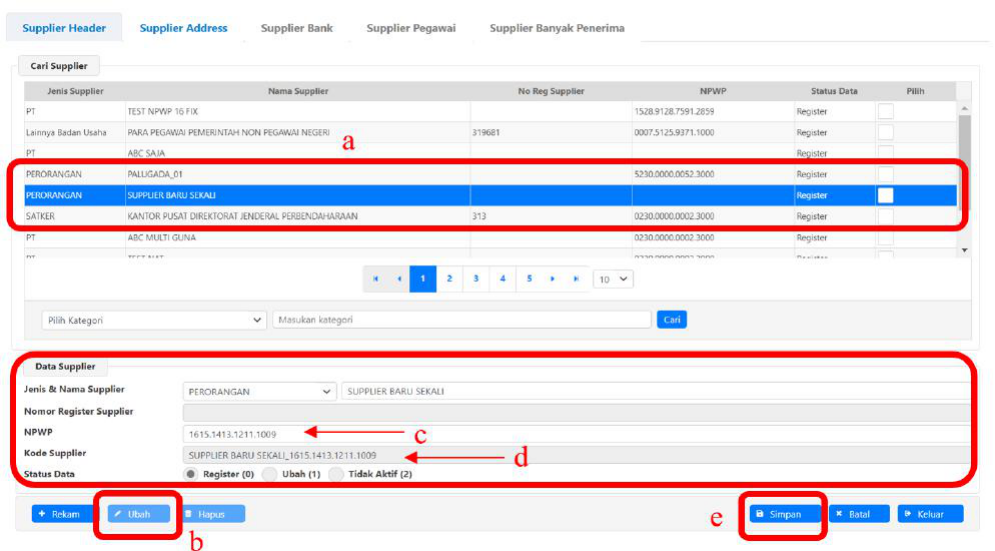Select the Tidak Aktif (2) radio button
Image resolution: width=995 pixels, height=551 pixels.
click(336, 473)
